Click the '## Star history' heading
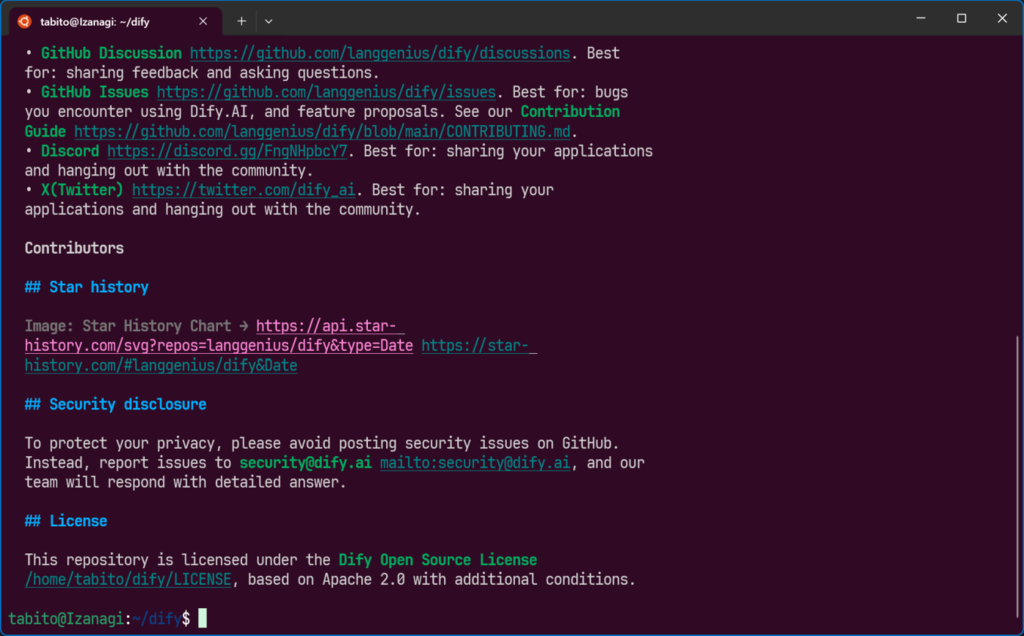 pyautogui.click(x=87, y=287)
